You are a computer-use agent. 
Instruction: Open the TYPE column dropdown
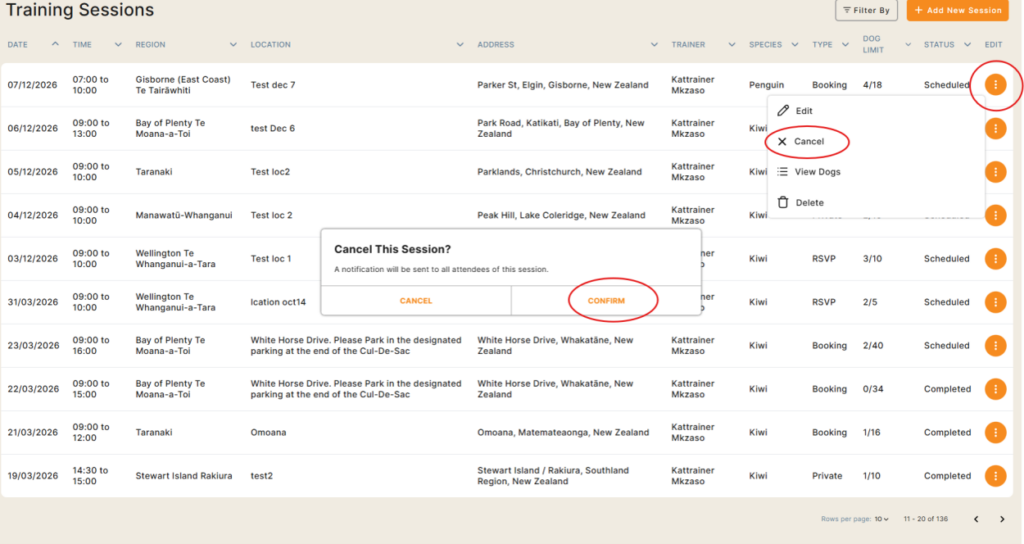click(x=845, y=44)
